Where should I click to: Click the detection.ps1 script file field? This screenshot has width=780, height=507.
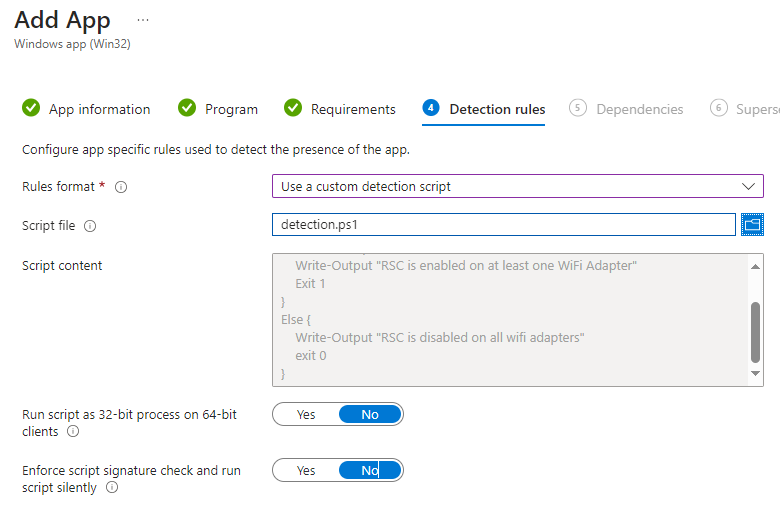pyautogui.click(x=503, y=225)
